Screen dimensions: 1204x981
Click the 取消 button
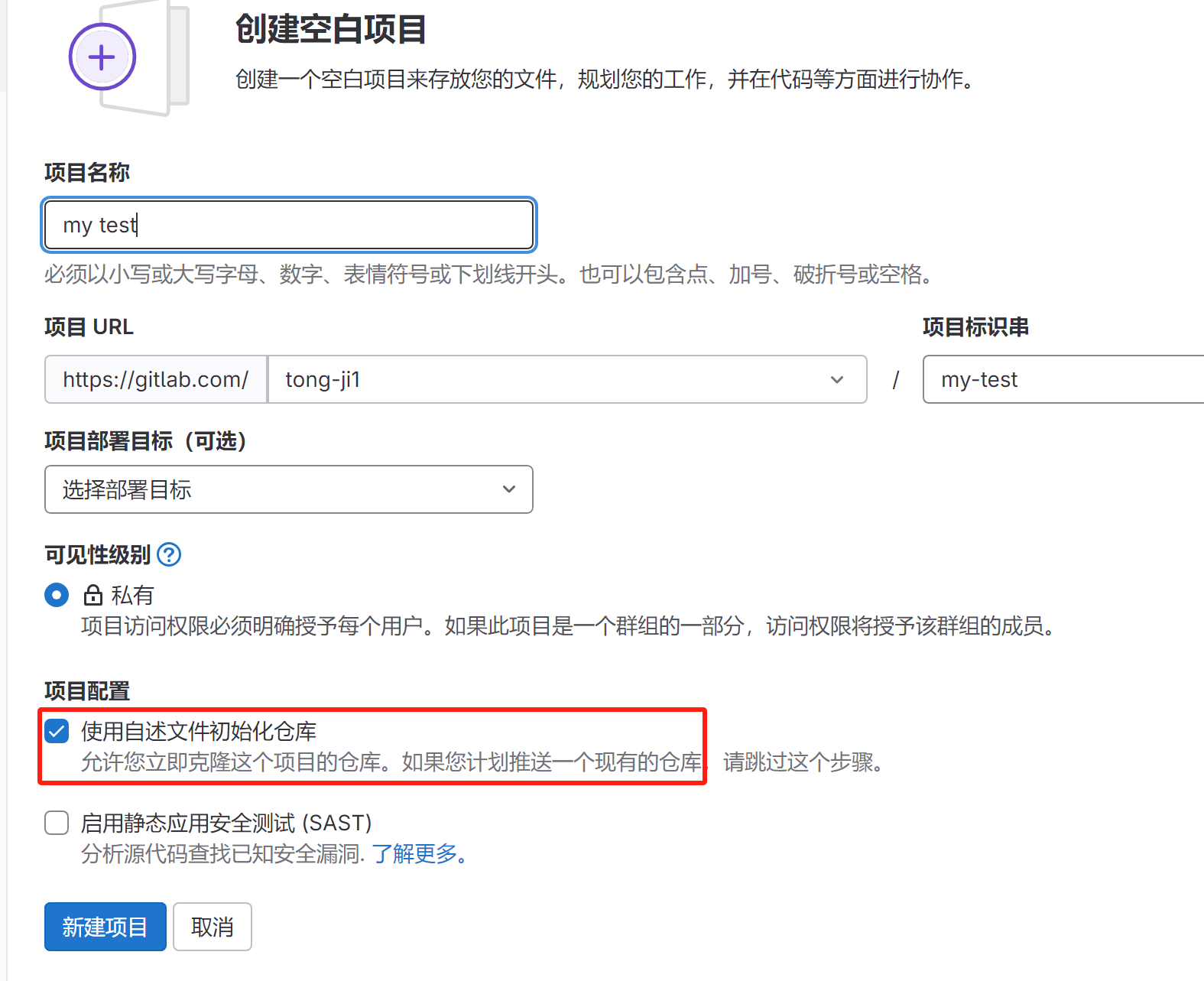[213, 927]
